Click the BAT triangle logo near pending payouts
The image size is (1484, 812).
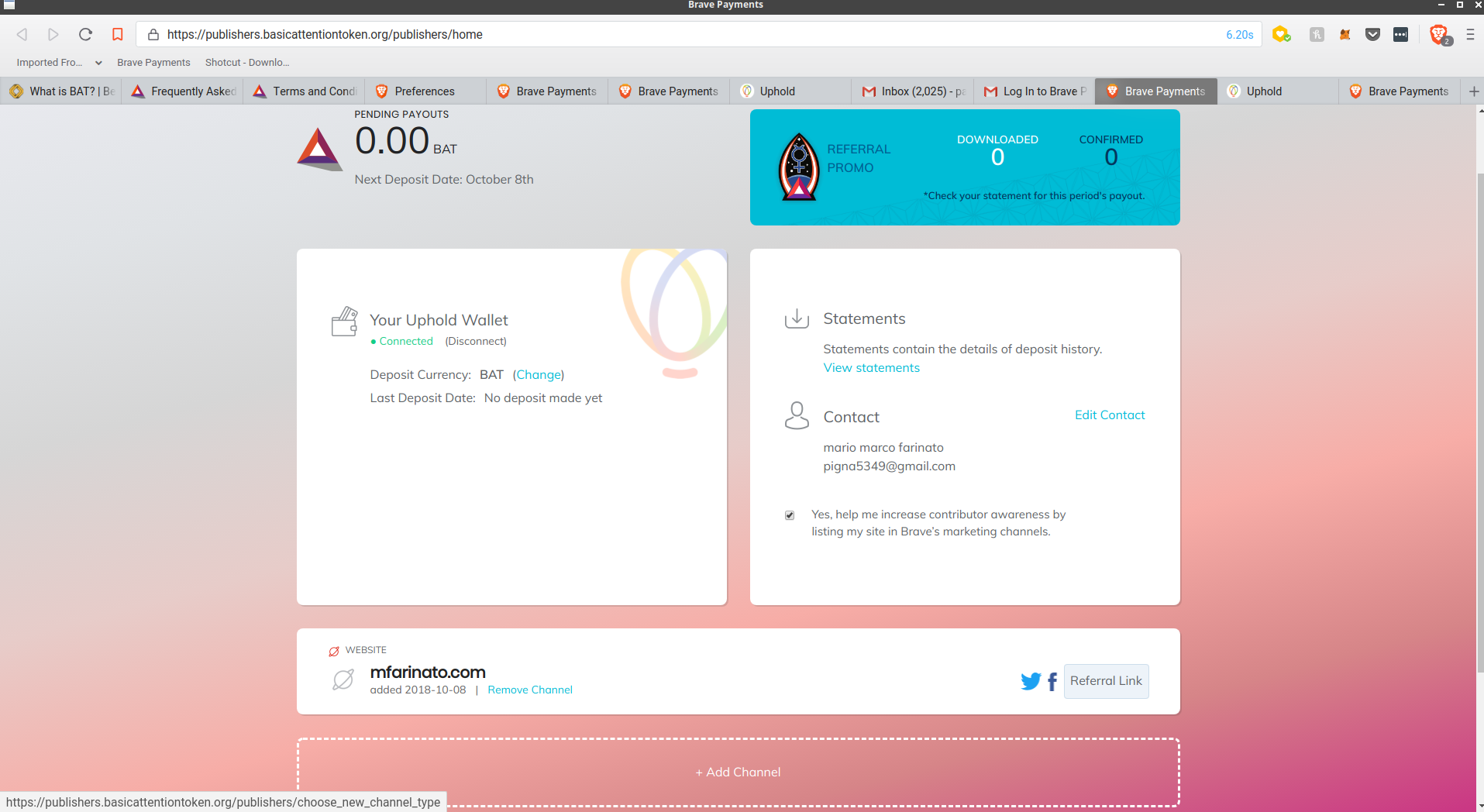[x=319, y=148]
